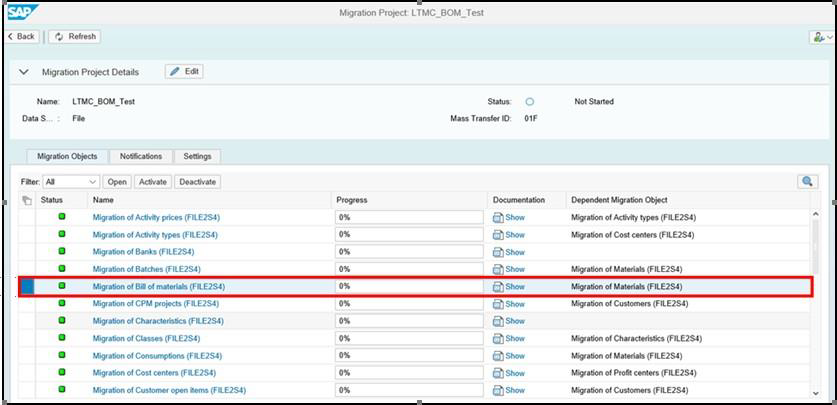The image size is (837, 405).
Task: Click the Refresh button
Action: click(x=75, y=37)
